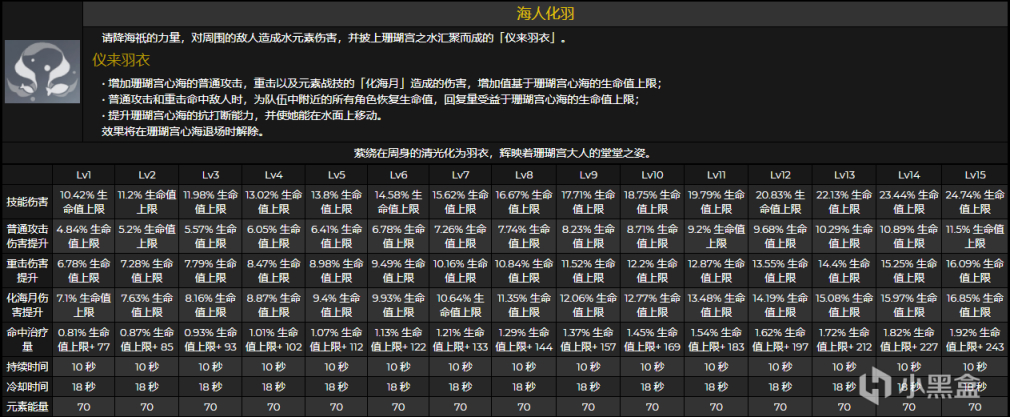The width and height of the screenshot is (1010, 417).
Task: Click the 15.62% 生命值上限 cell
Action: tap(462, 201)
